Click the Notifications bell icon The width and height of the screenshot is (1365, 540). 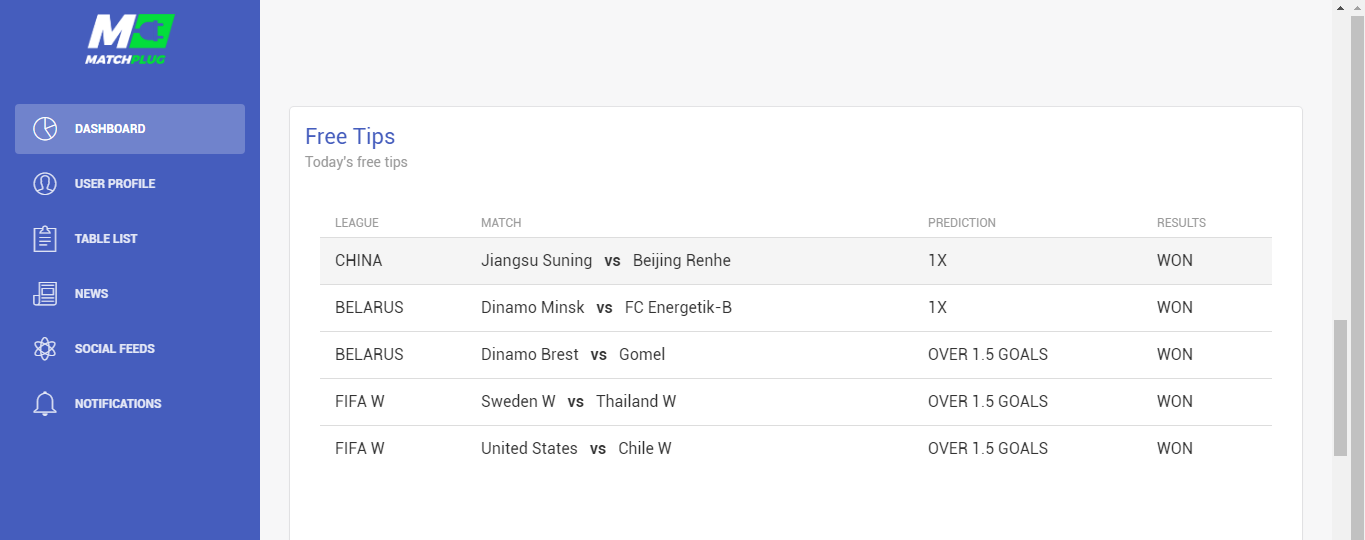(45, 404)
